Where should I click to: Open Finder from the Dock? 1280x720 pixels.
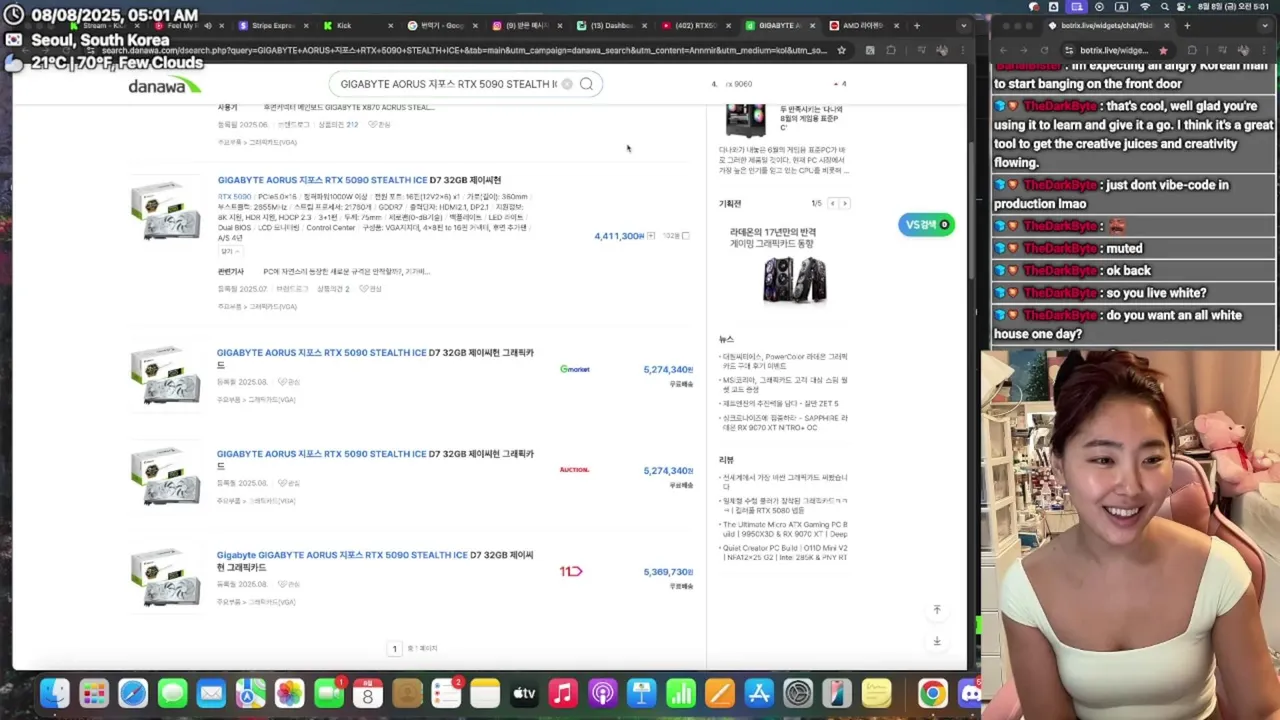click(x=55, y=693)
